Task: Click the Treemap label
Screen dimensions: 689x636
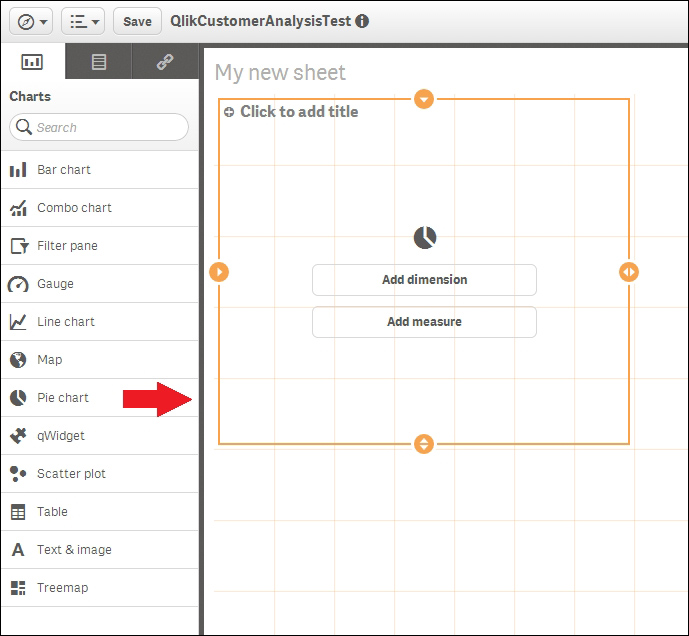Action: [62, 588]
